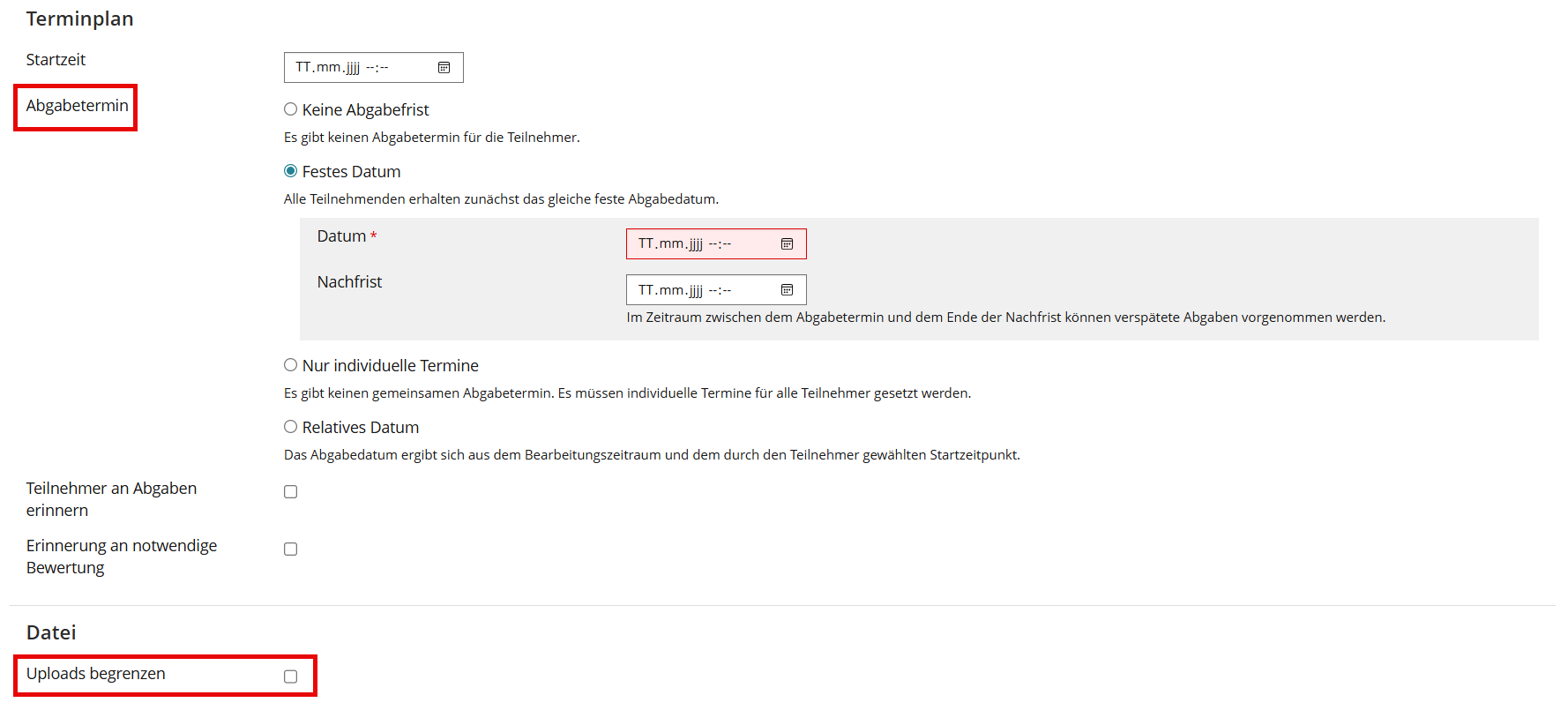Tick 'Erinnerung an notwendige Bewertung' checkbox
The height and width of the screenshot is (710, 1568).
pyautogui.click(x=290, y=549)
